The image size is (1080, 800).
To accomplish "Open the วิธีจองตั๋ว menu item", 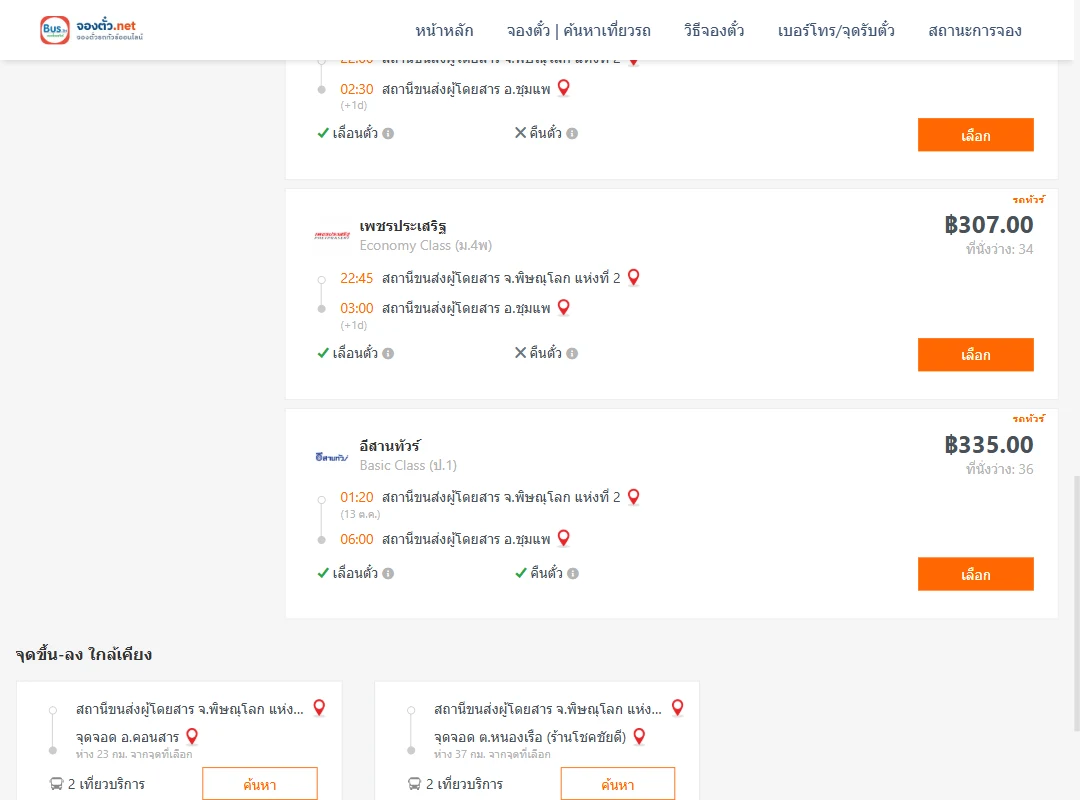I will point(714,30).
